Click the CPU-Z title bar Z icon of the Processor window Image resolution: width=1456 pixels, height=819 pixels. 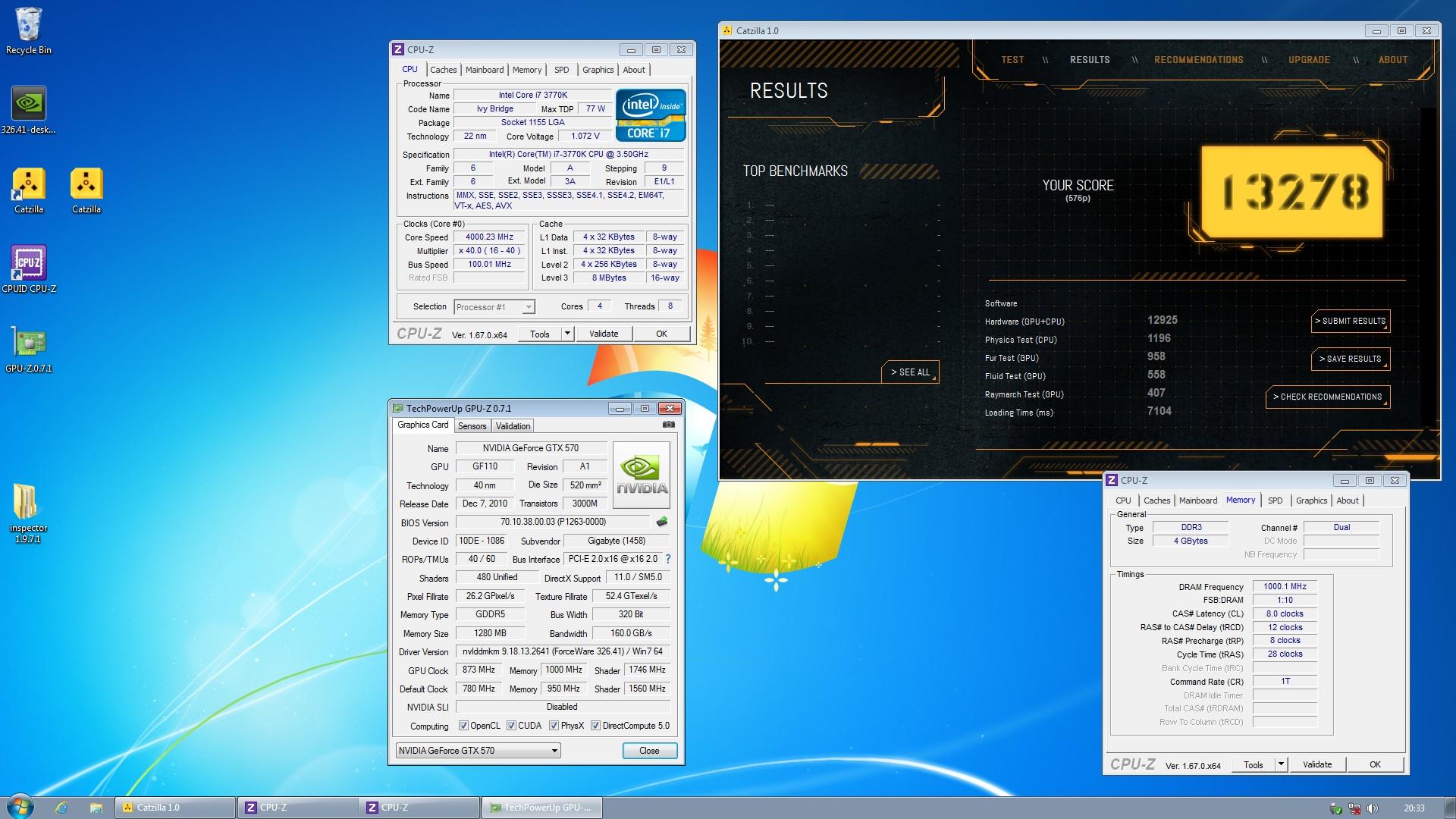pos(398,50)
